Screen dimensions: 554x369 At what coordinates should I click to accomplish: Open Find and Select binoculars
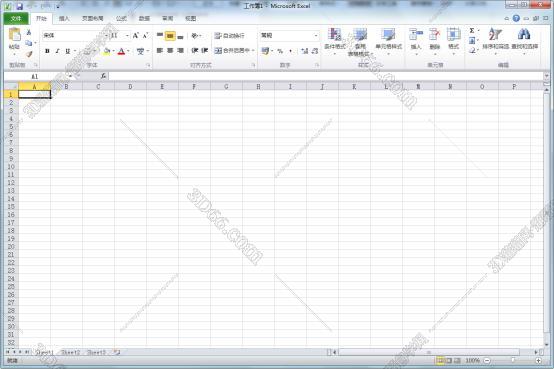(x=524, y=41)
